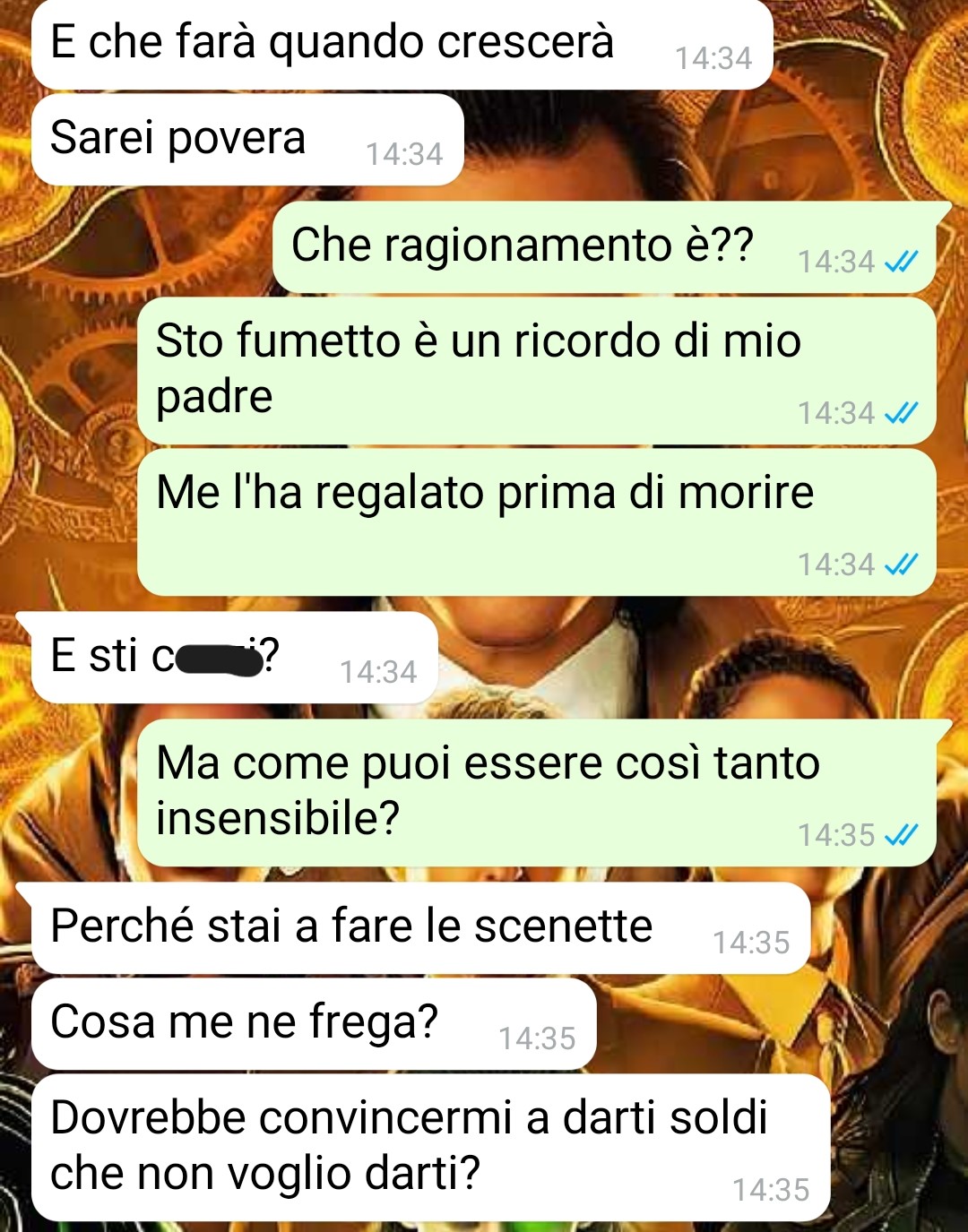Screen dimensions: 968x1232
Task: Tap the 'Ma come puoi essere così tanto insensibile?' bubble
Action: 536,792
